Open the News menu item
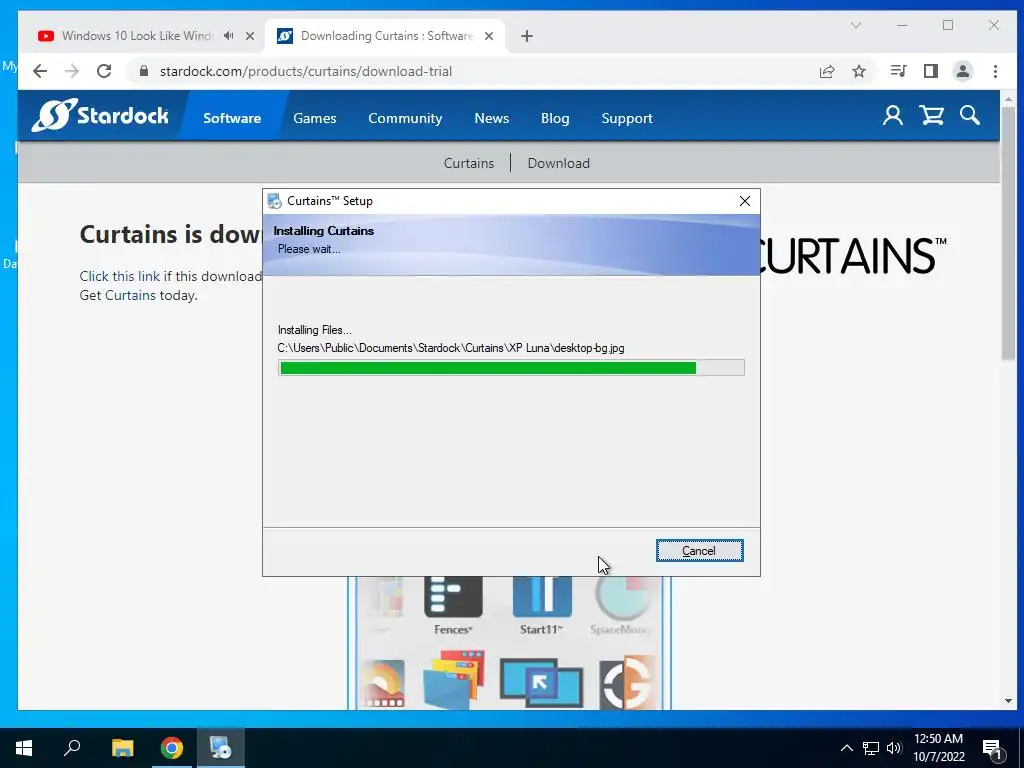Screen dimensions: 1024x768 pyautogui.click(x=492, y=118)
